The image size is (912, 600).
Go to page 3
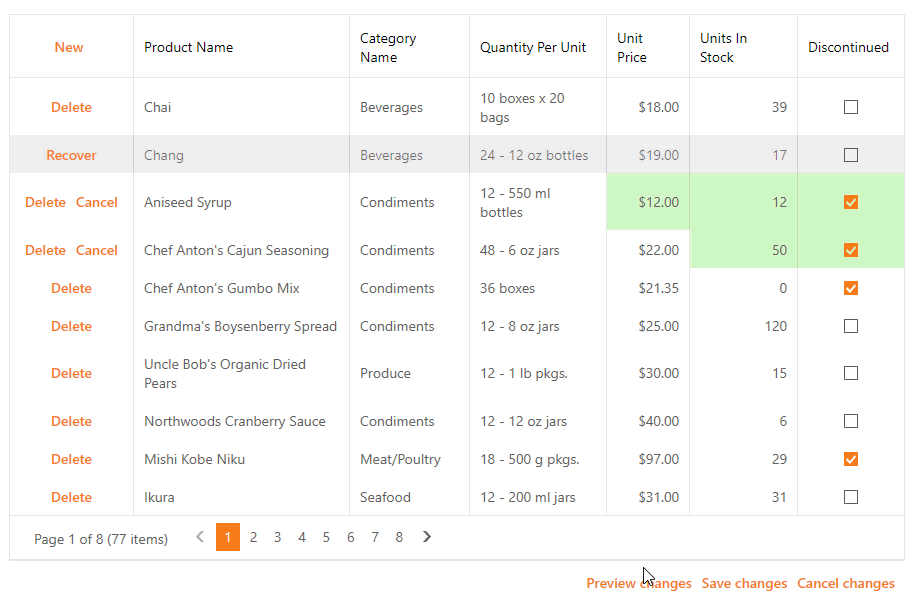277,537
